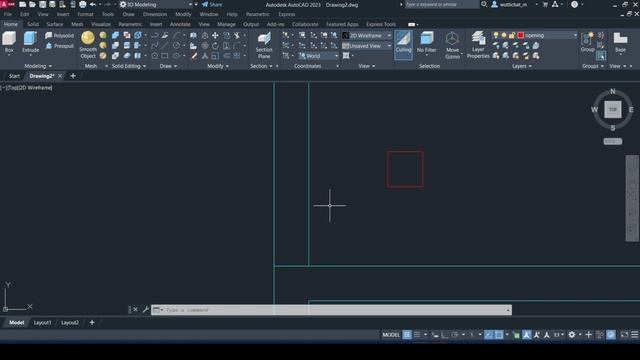640x360 pixels.
Task: Toggle the layer on/off lightbulb icon
Action: pos(496,36)
